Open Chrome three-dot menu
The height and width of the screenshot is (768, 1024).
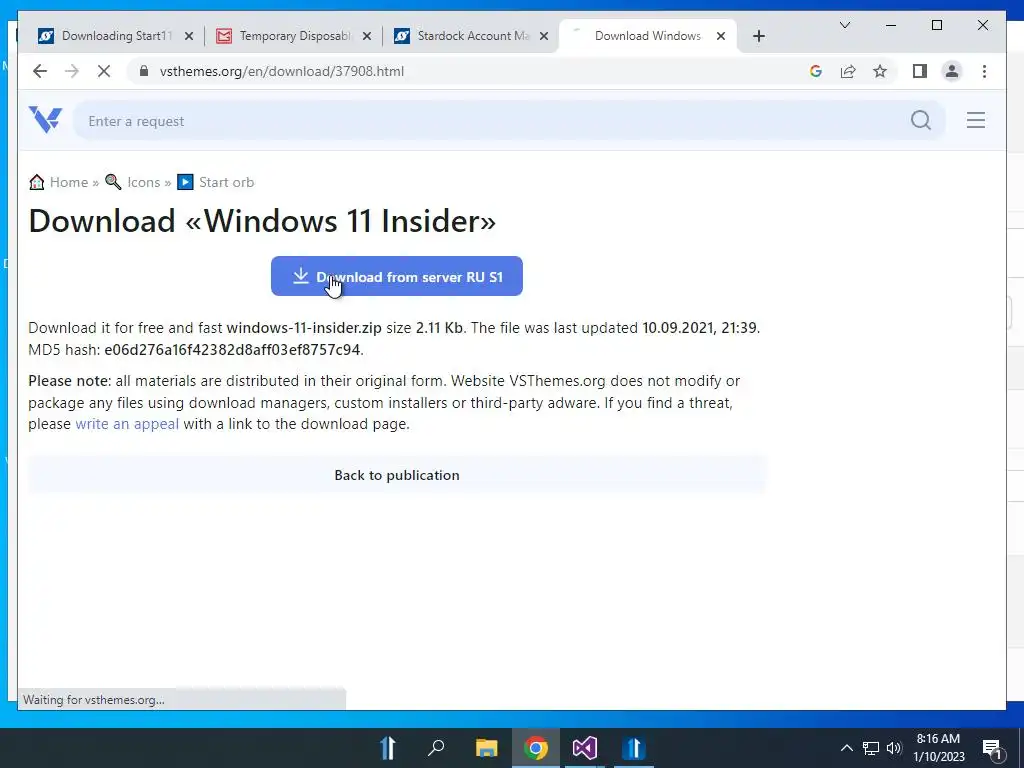click(984, 71)
